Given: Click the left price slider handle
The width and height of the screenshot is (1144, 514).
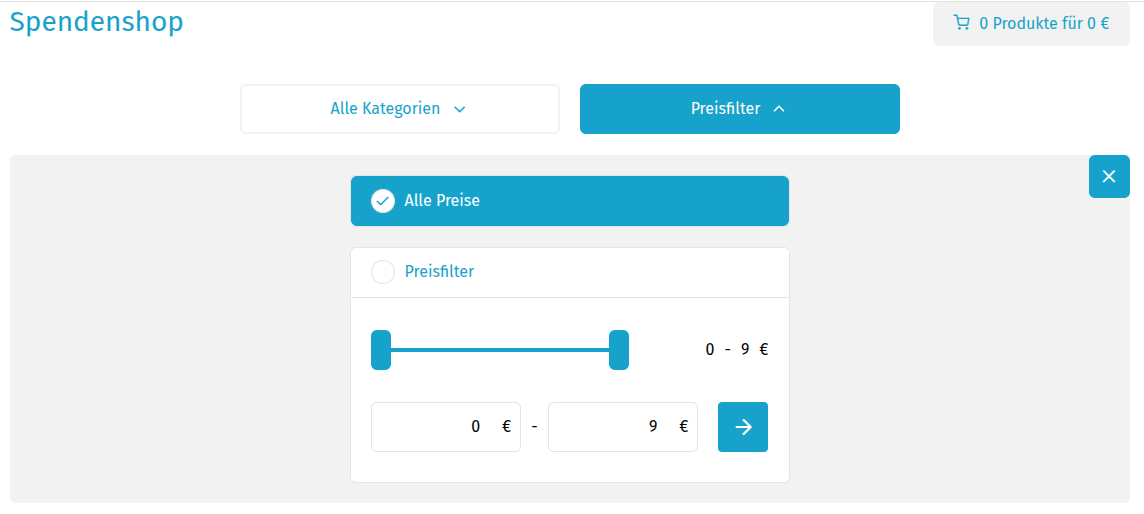Looking at the screenshot, I should [x=381, y=350].
